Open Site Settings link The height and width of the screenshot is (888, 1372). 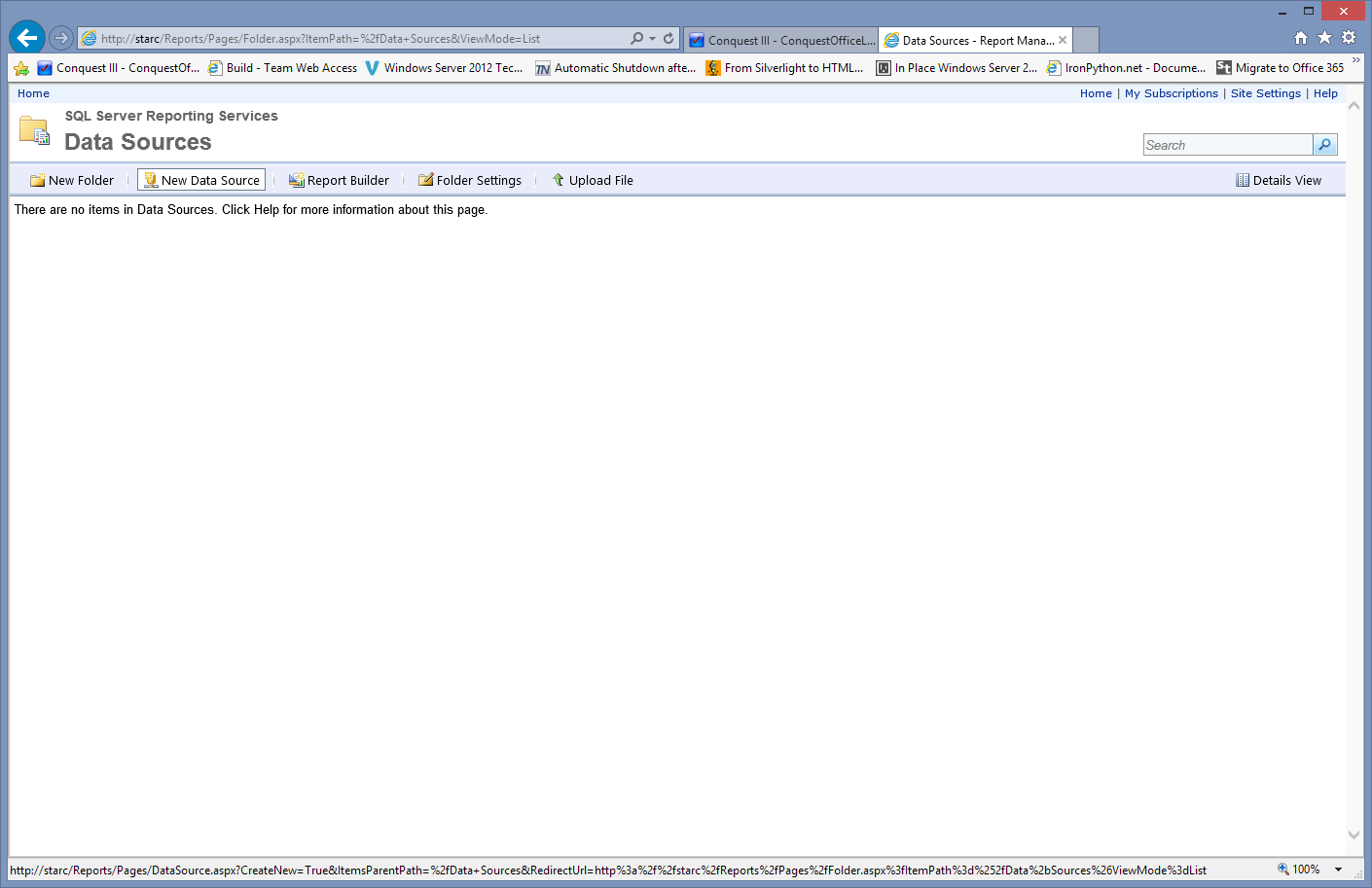(1266, 93)
